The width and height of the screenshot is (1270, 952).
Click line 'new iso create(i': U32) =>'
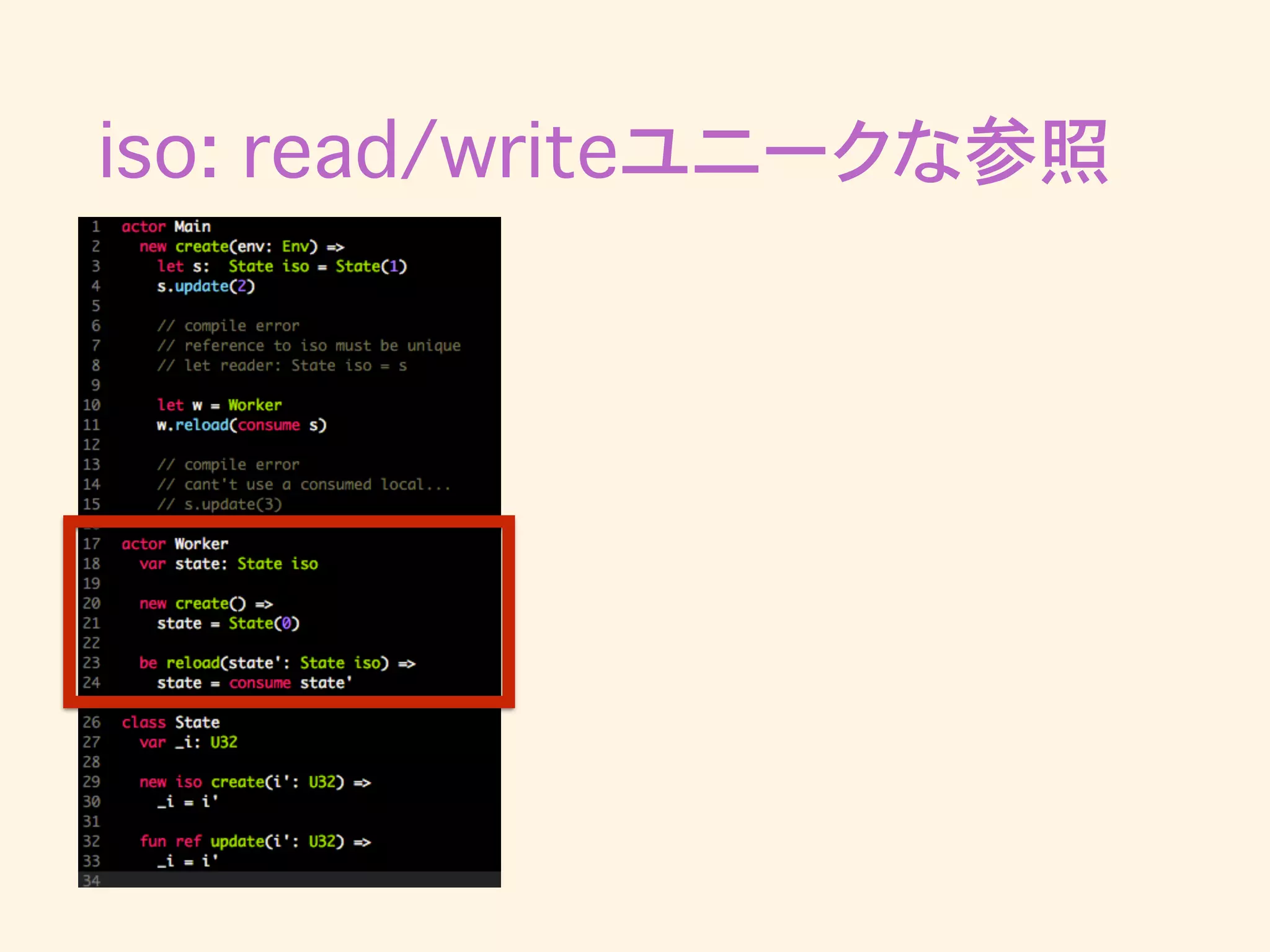point(255,782)
